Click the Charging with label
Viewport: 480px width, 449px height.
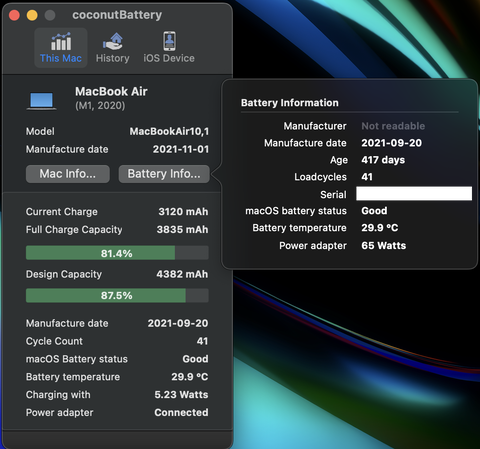58,395
